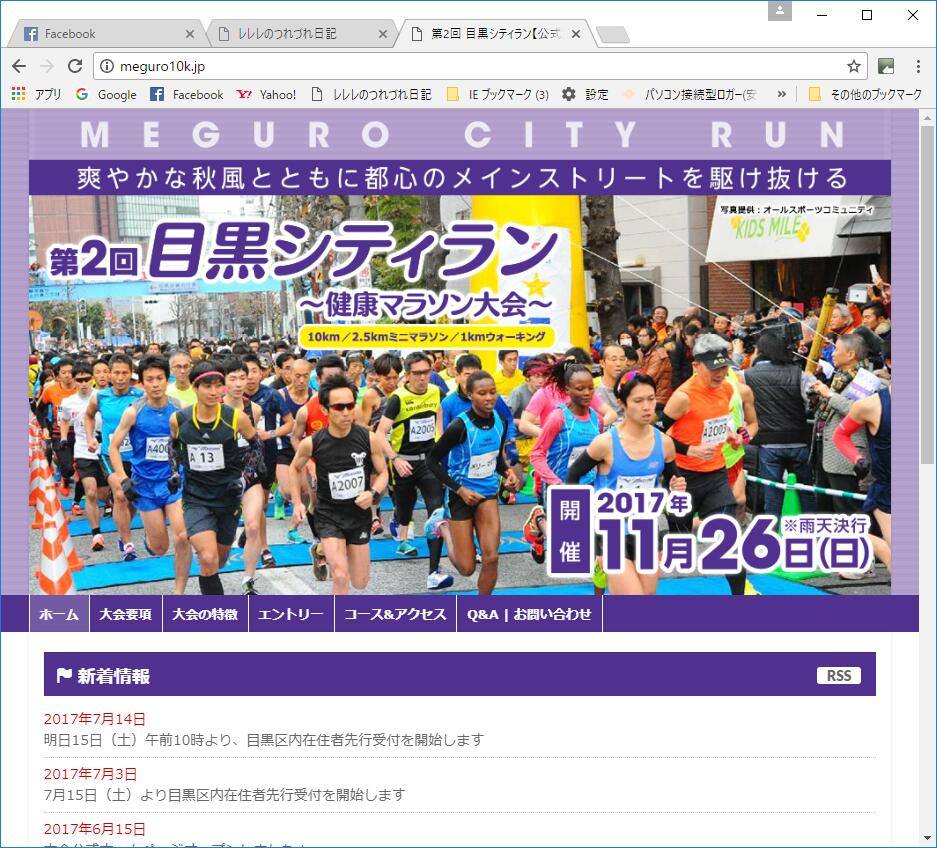Maximize the Chrome window

click(867, 15)
